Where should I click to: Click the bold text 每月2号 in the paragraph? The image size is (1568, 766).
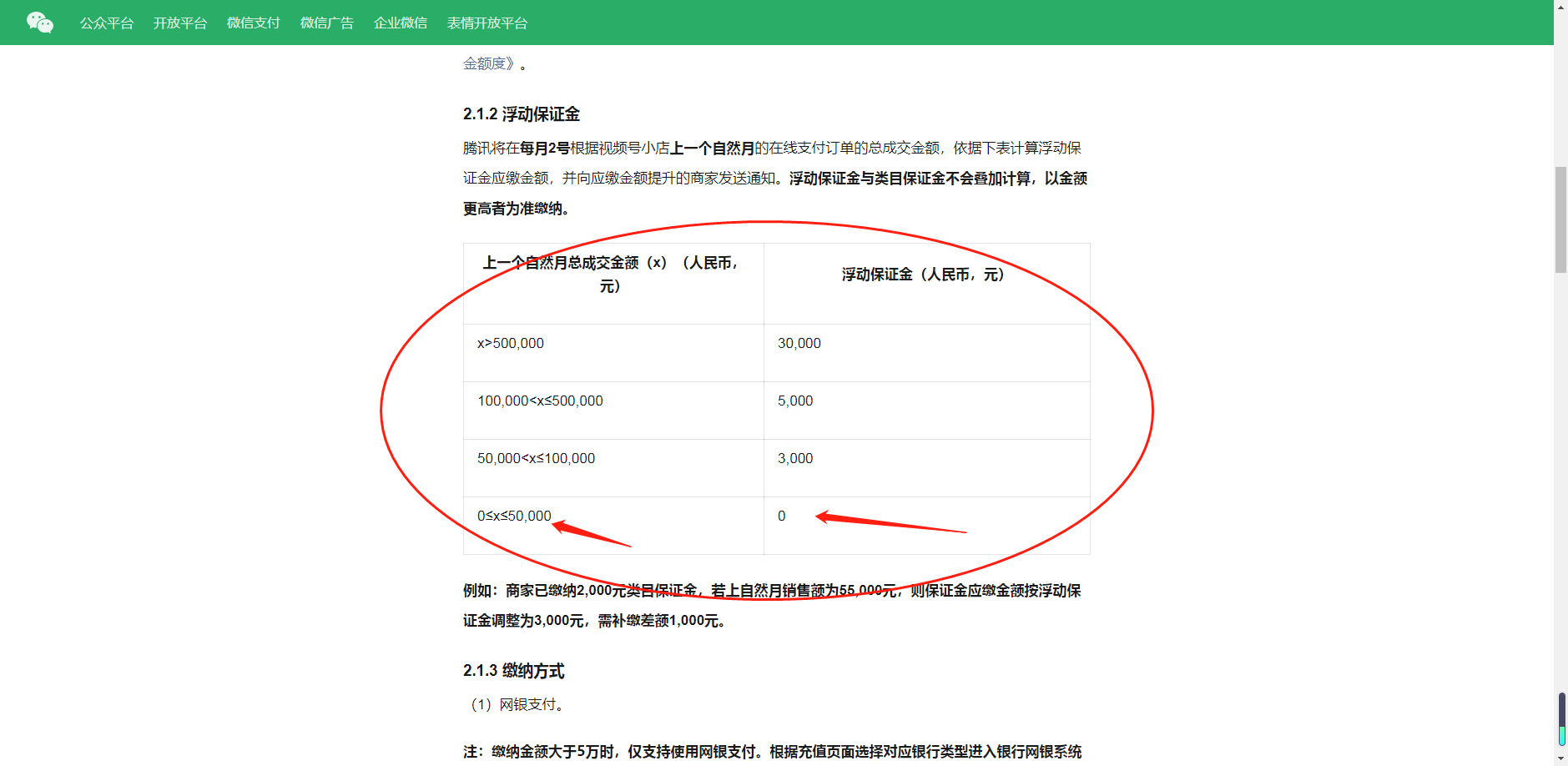click(x=545, y=149)
